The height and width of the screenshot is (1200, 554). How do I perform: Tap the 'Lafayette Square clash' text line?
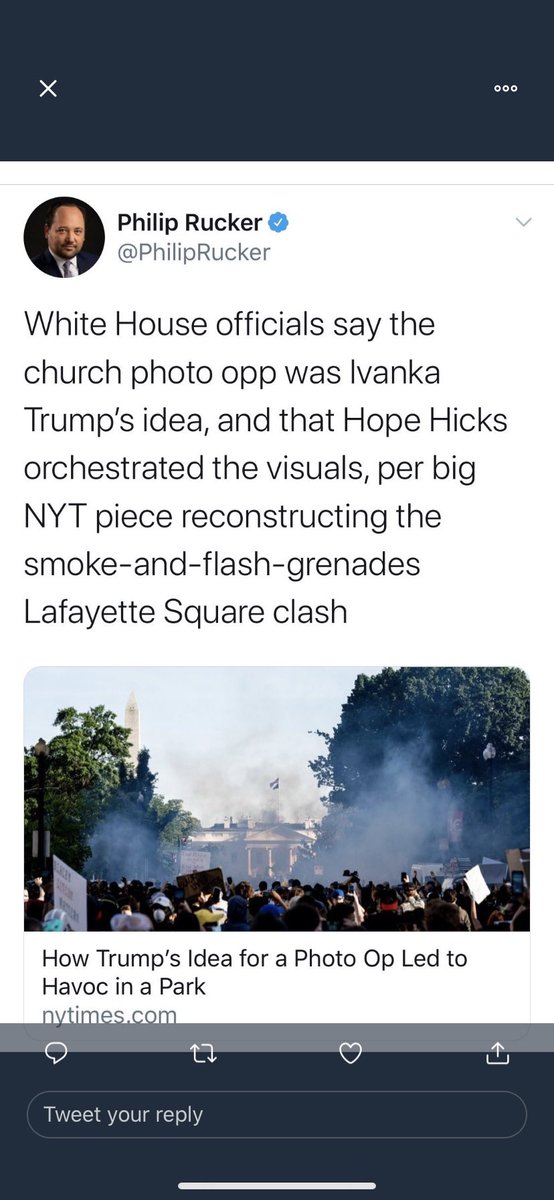186,611
